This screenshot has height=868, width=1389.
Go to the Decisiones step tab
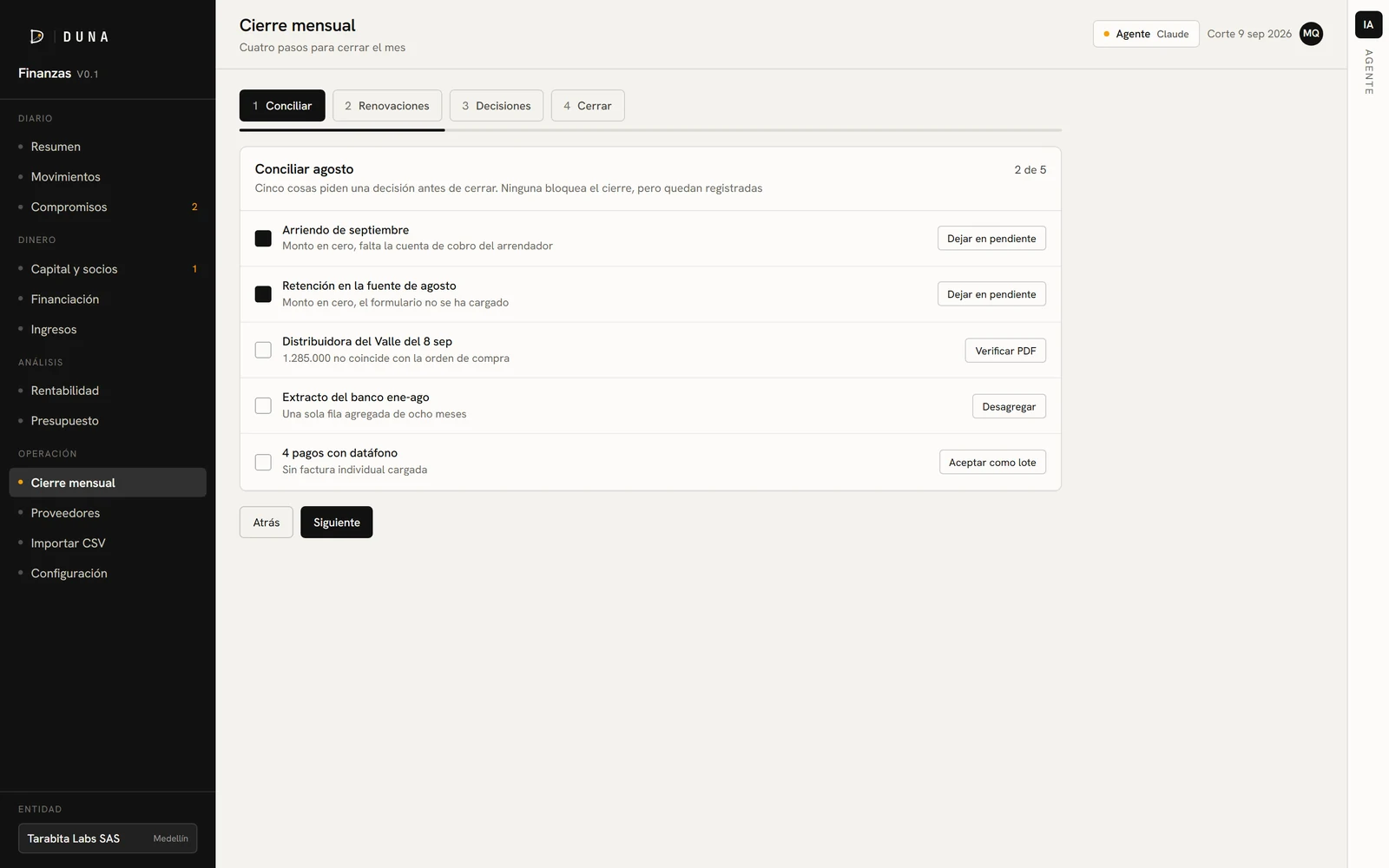(497, 106)
